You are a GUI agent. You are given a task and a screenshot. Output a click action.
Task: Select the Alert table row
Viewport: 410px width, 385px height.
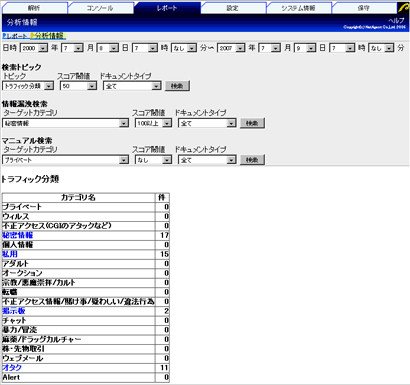coord(86,377)
